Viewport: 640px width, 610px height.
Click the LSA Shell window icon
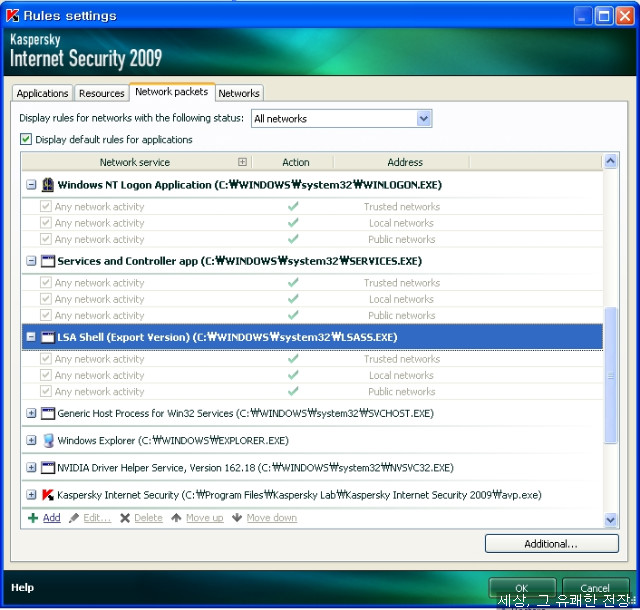[x=48, y=337]
